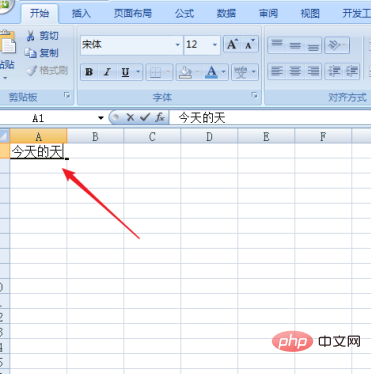
Task: Align text left
Action: click(x=277, y=71)
